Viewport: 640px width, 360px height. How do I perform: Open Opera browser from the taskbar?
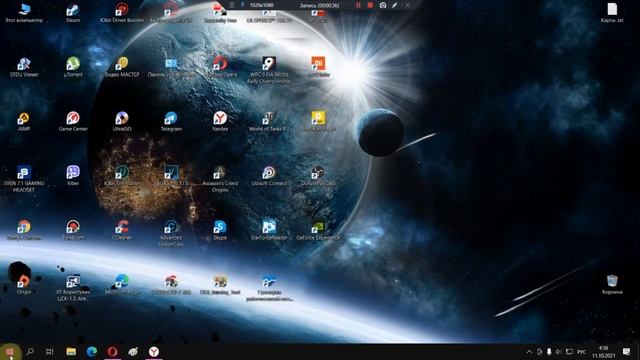coord(112,351)
